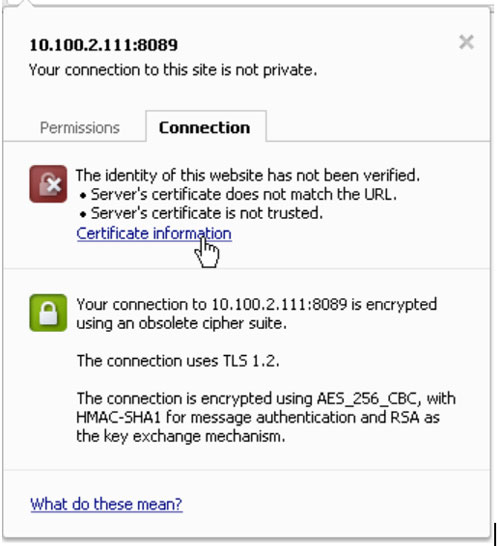This screenshot has width=500, height=546.
Task: Open the Certificate information link
Action: 154,234
